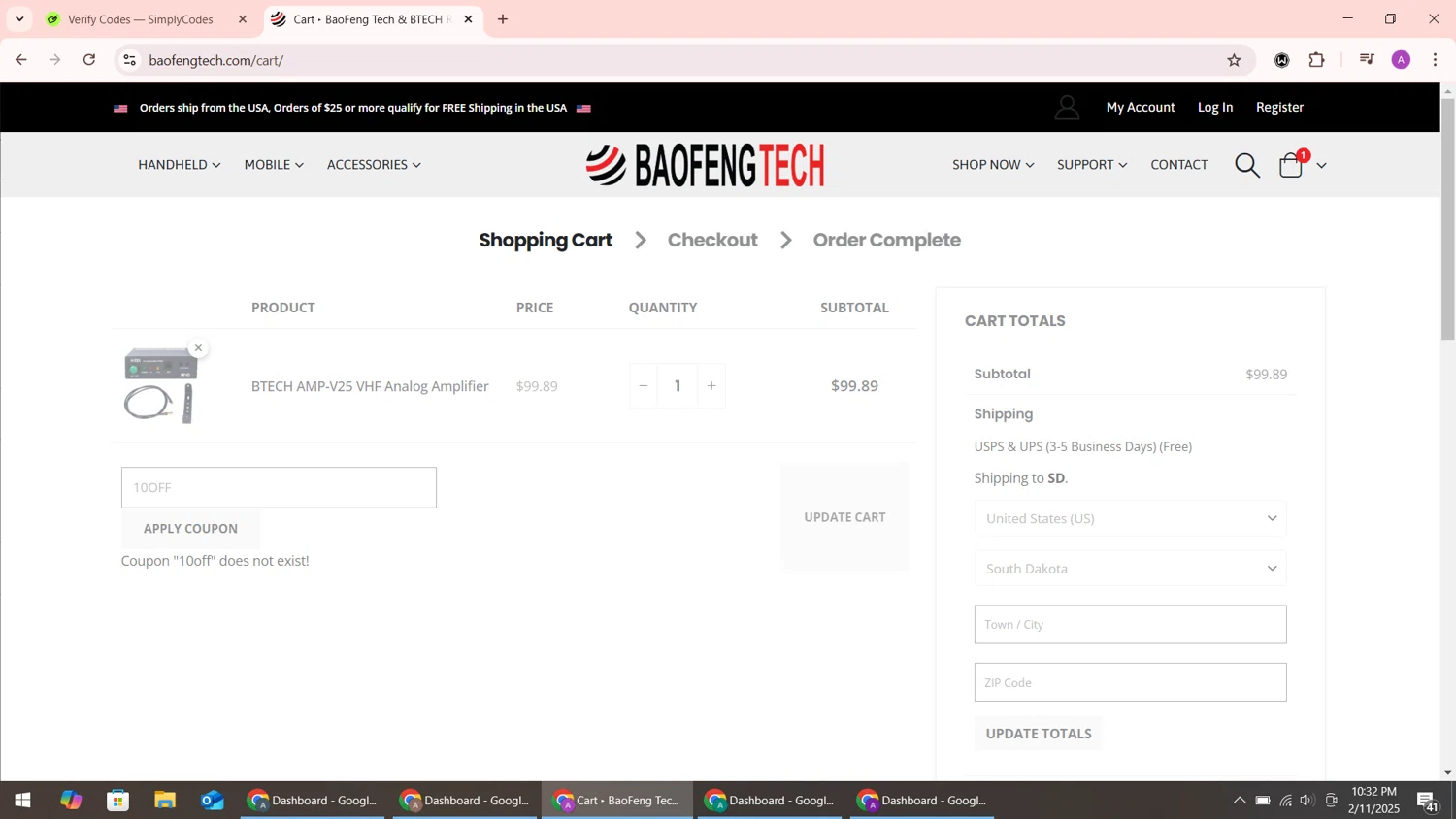1456x819 pixels.
Task: Go back to the previous page
Action: tap(21, 60)
